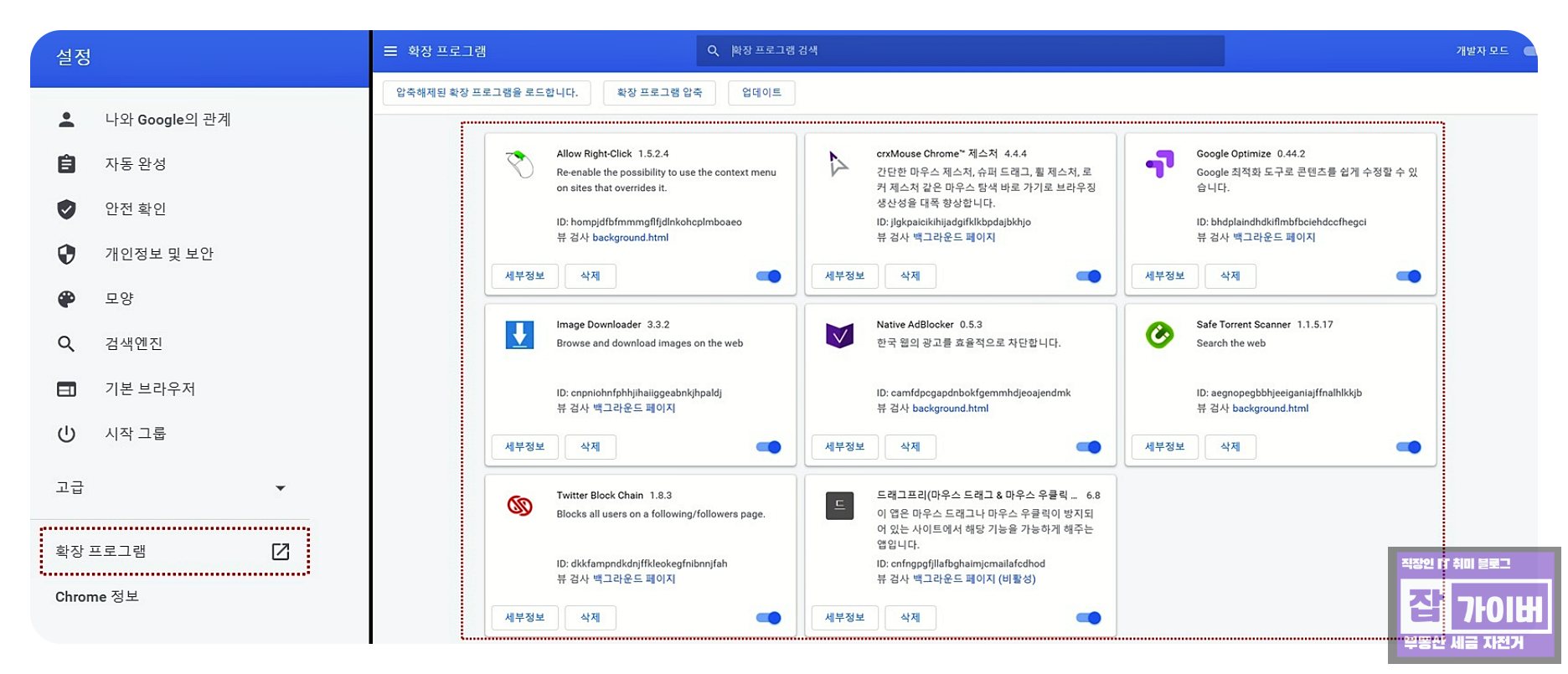Click the 업데이트 button

point(761,93)
